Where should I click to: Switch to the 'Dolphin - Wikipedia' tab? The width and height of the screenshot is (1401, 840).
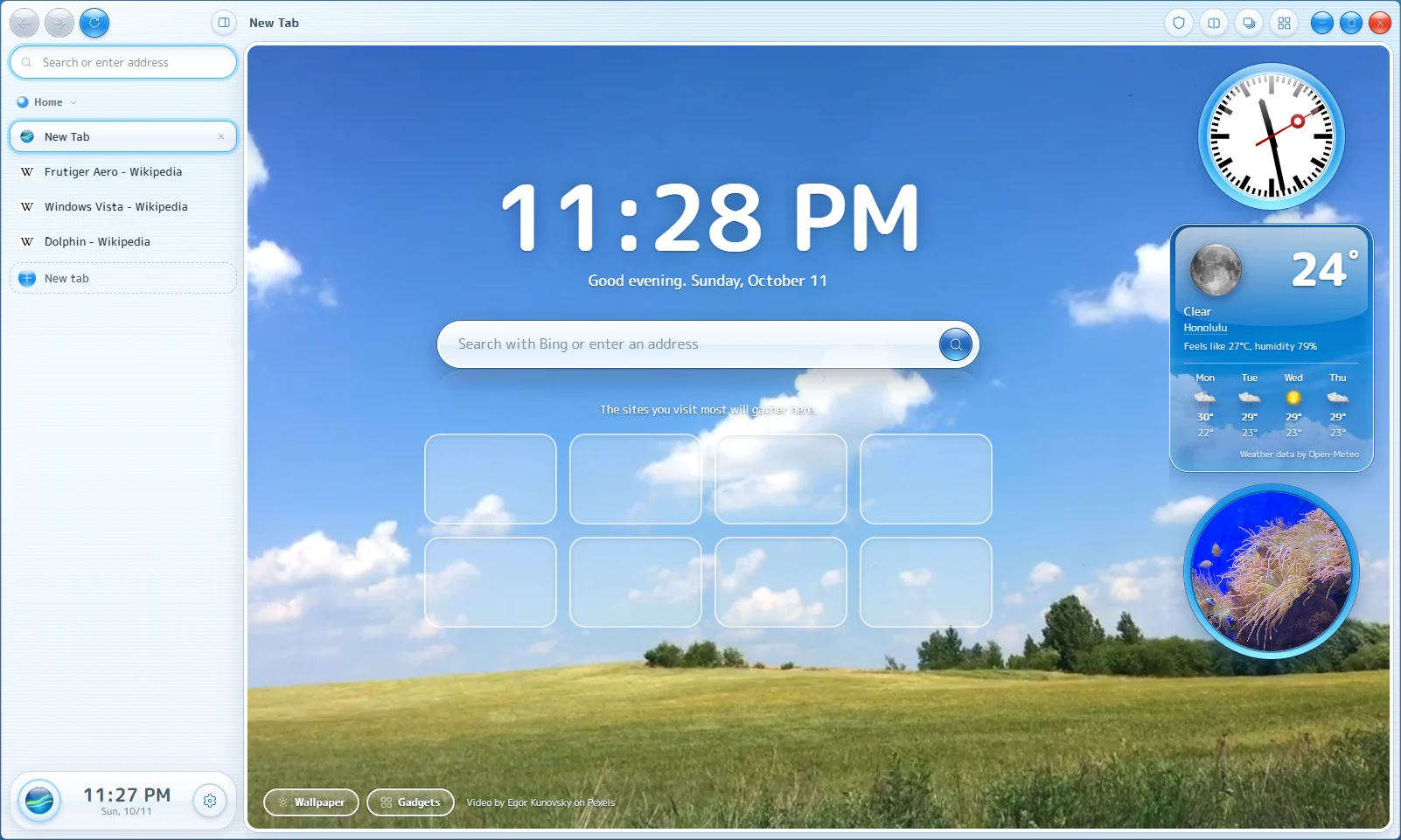click(123, 241)
